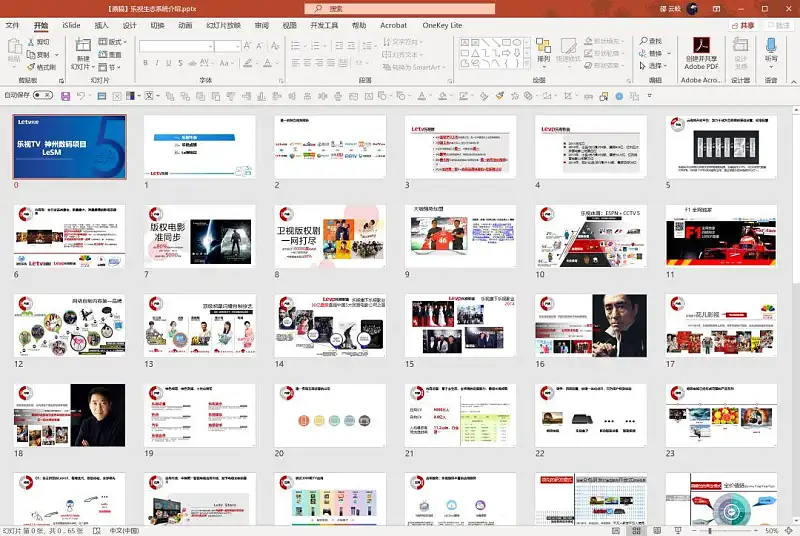Click the Copy (复制) icon
800x536 pixels.
[31, 54]
